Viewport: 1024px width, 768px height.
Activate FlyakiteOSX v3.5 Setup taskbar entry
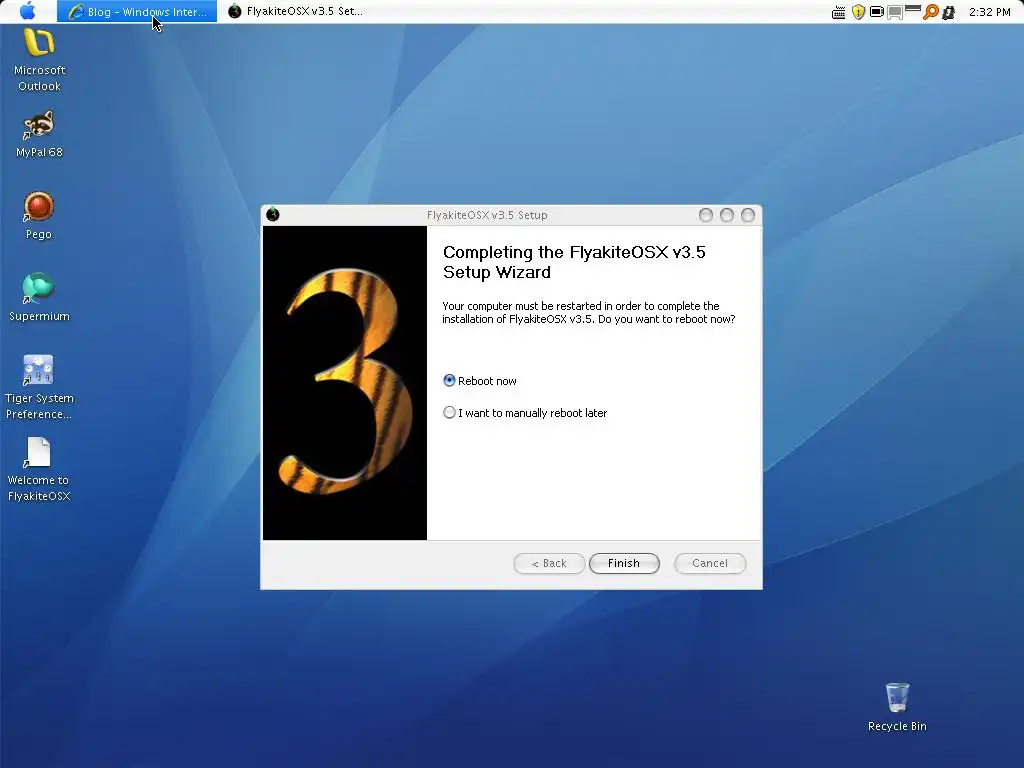point(295,12)
